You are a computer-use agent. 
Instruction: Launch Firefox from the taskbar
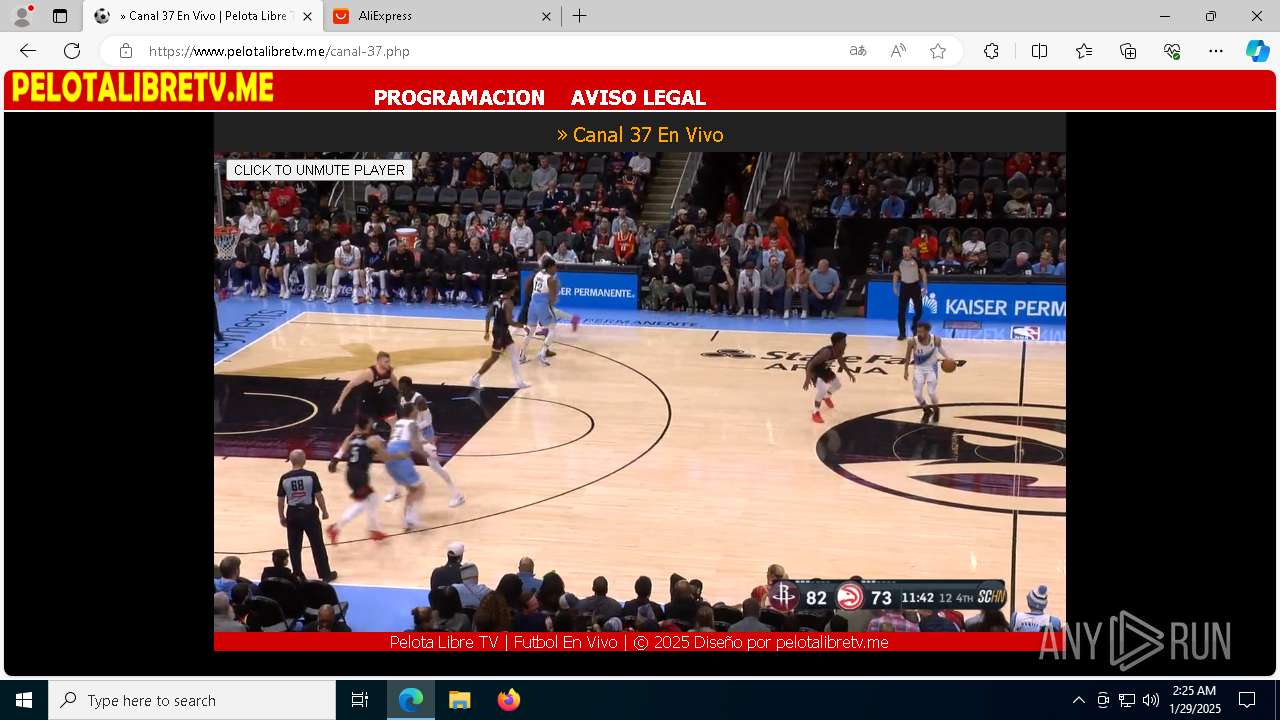click(x=508, y=700)
